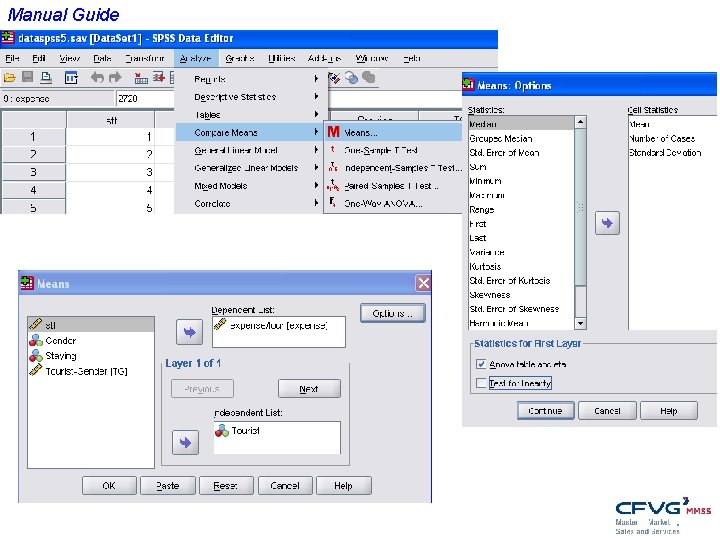Expand Mixed Models submenu

(252, 186)
